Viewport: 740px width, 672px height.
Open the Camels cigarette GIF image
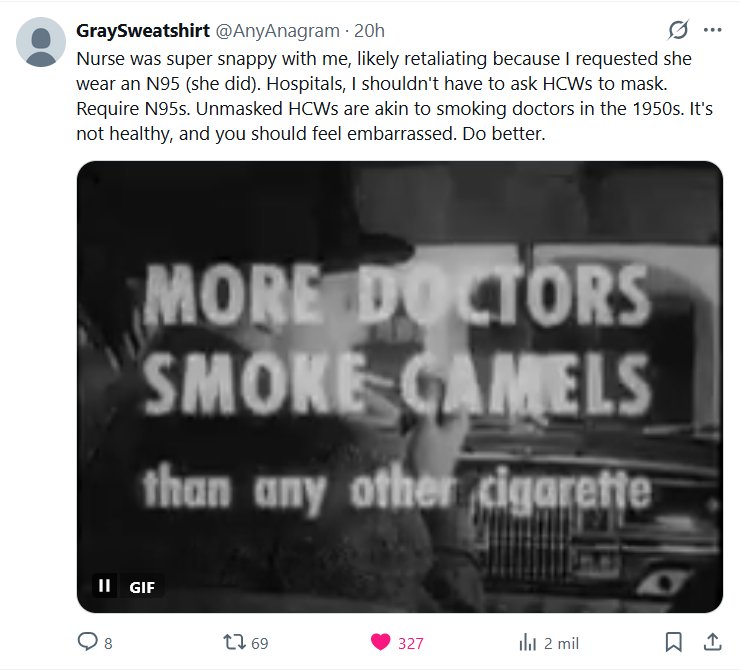tap(400, 386)
